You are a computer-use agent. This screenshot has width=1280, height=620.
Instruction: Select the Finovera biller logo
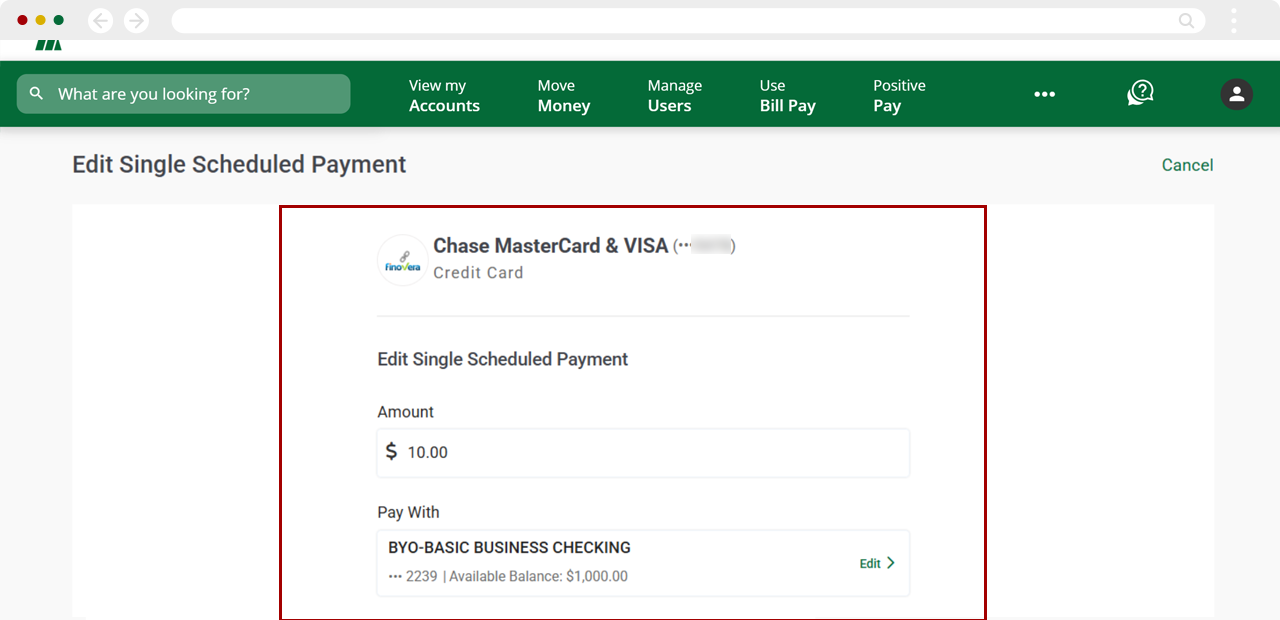coord(402,260)
